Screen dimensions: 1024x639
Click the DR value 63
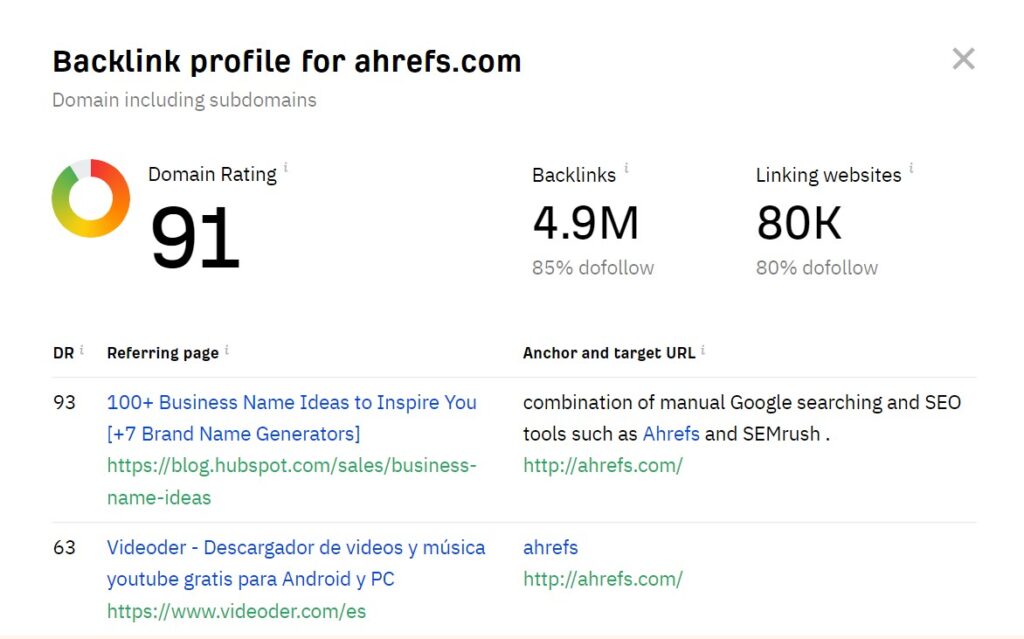[x=64, y=547]
